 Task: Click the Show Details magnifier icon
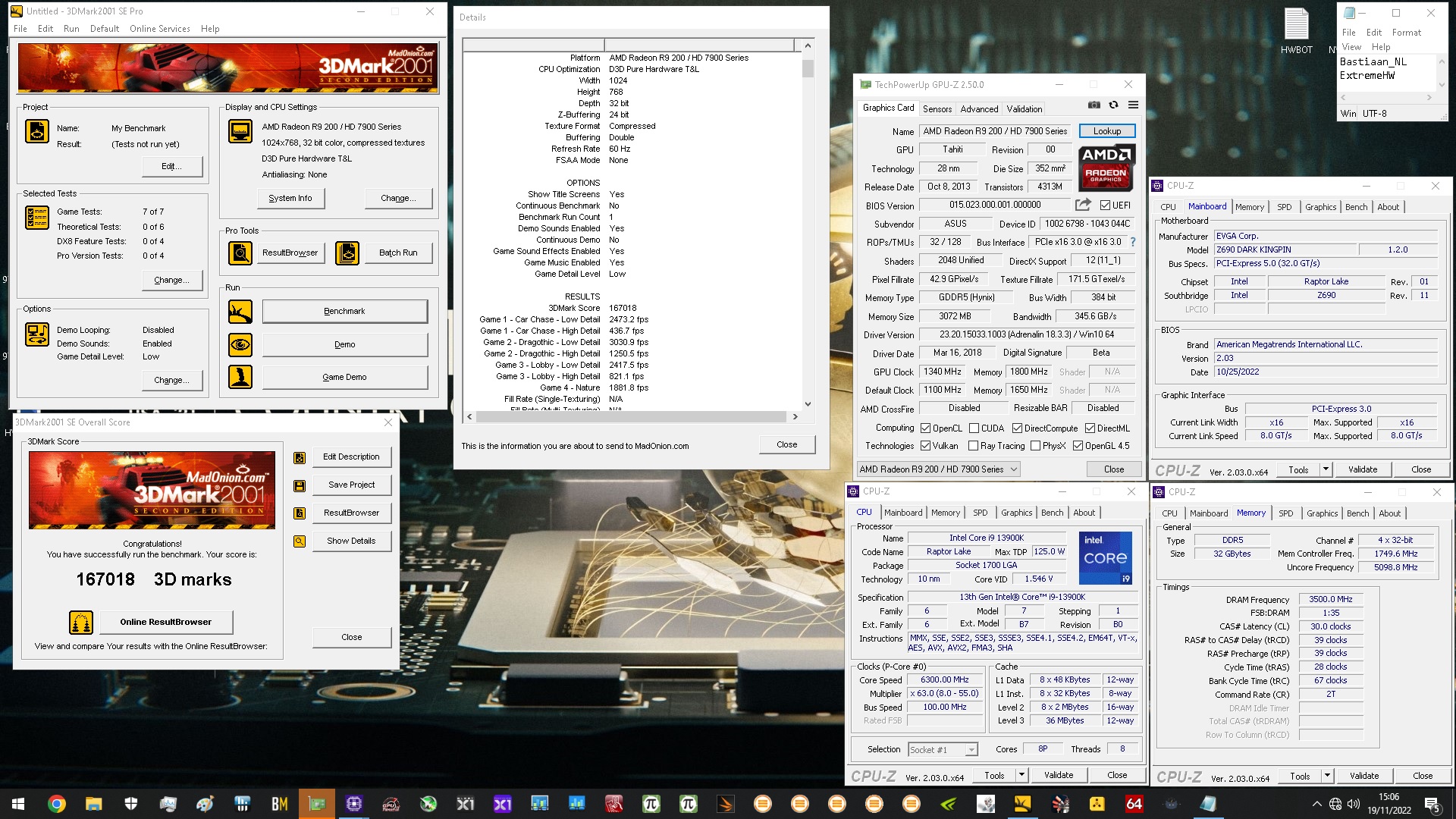click(x=300, y=541)
